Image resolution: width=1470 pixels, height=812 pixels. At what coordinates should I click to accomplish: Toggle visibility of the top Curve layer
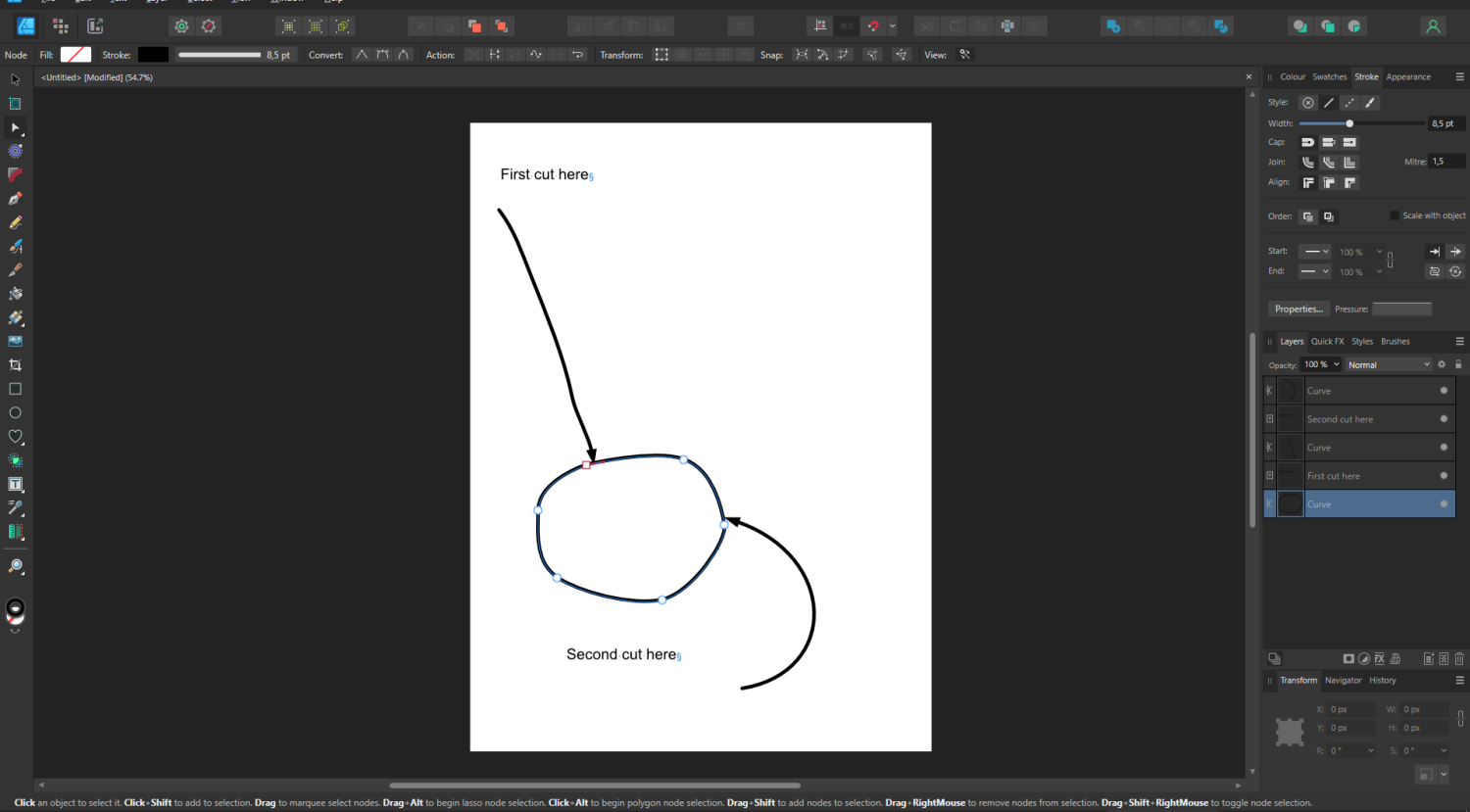click(x=1444, y=391)
